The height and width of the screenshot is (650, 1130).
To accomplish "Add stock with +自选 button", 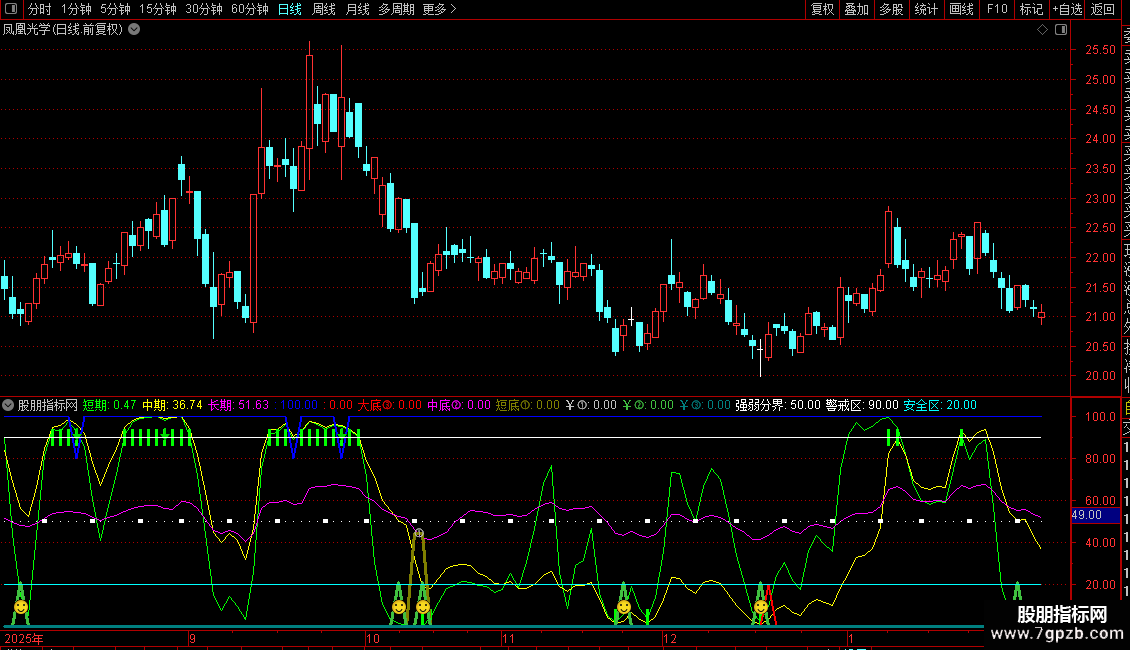I will pyautogui.click(x=1066, y=10).
